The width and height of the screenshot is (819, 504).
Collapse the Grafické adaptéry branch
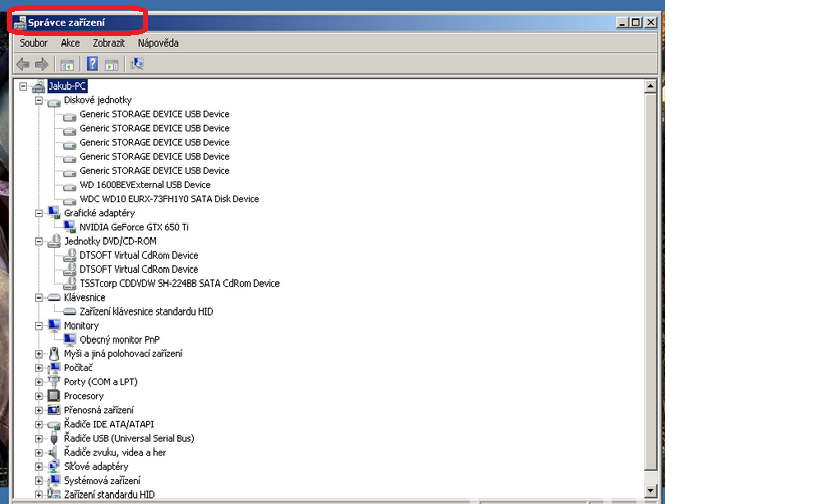[39, 213]
